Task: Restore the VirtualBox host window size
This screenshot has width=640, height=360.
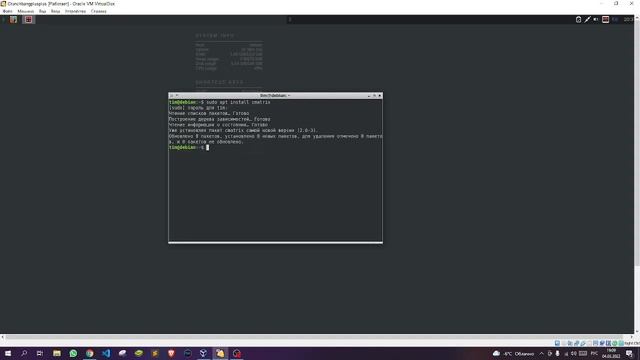Action: [616, 4]
